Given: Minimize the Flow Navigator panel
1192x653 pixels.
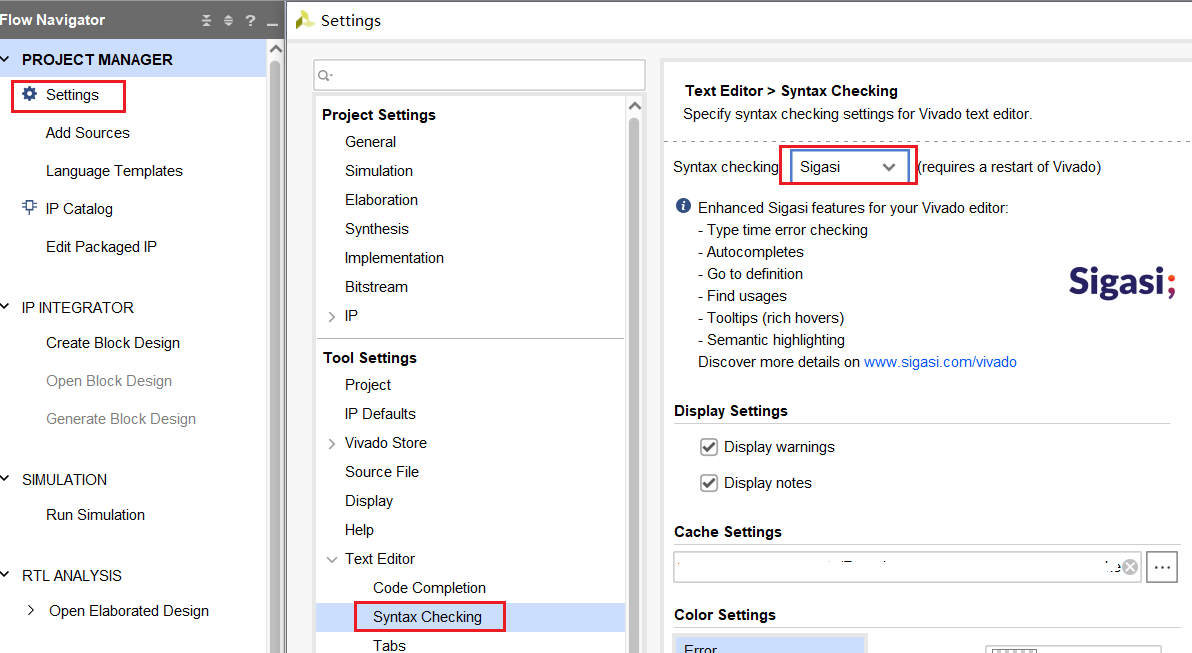Looking at the screenshot, I should [x=272, y=22].
